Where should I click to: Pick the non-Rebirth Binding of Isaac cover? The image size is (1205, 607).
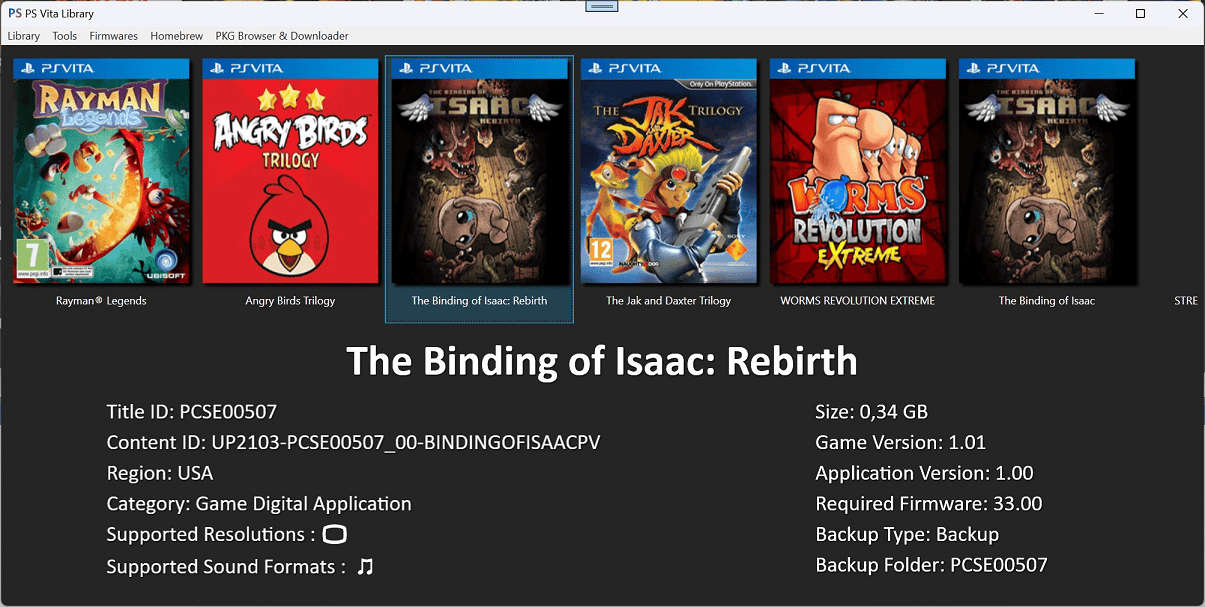(1046, 171)
